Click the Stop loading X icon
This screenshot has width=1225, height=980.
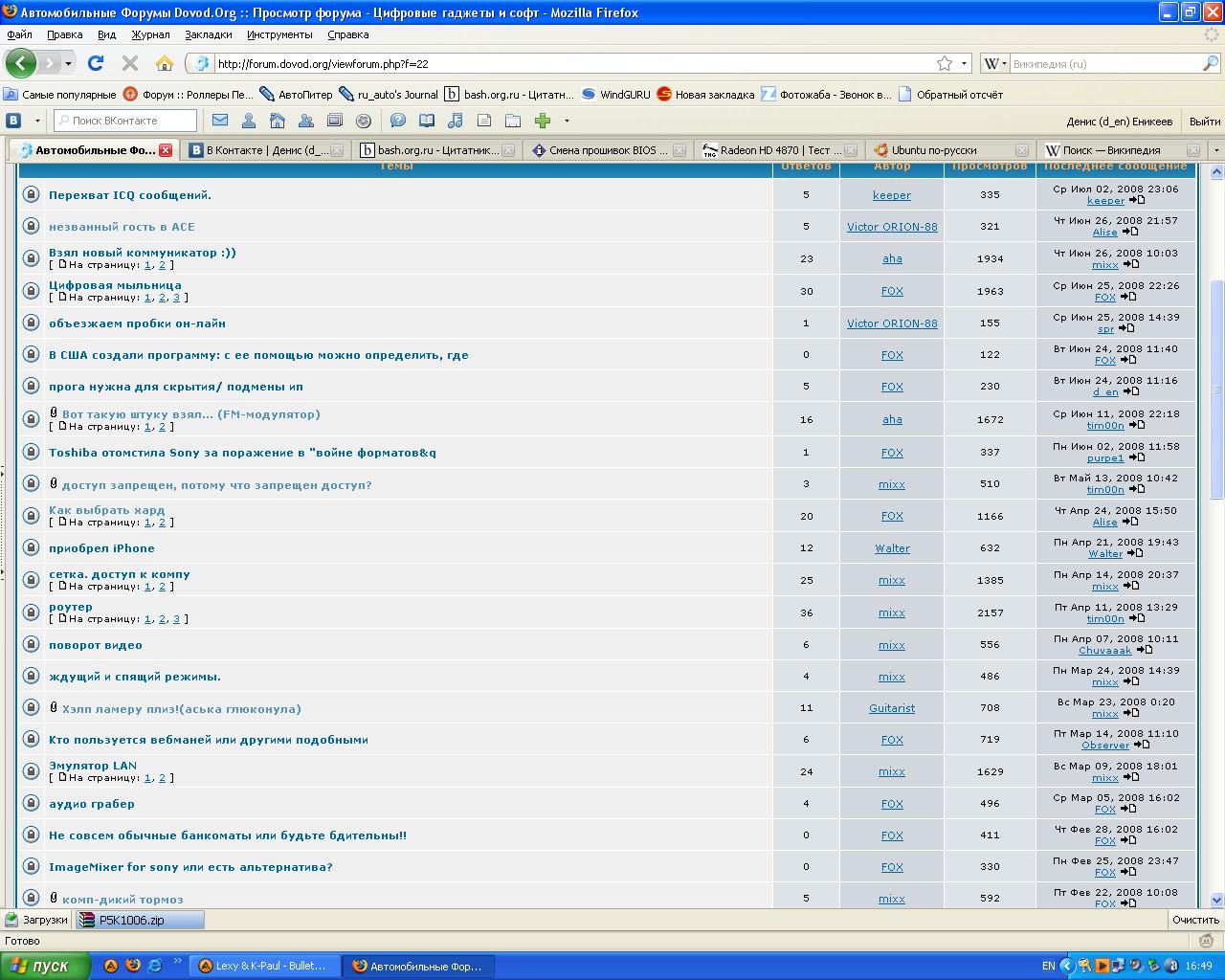[130, 64]
